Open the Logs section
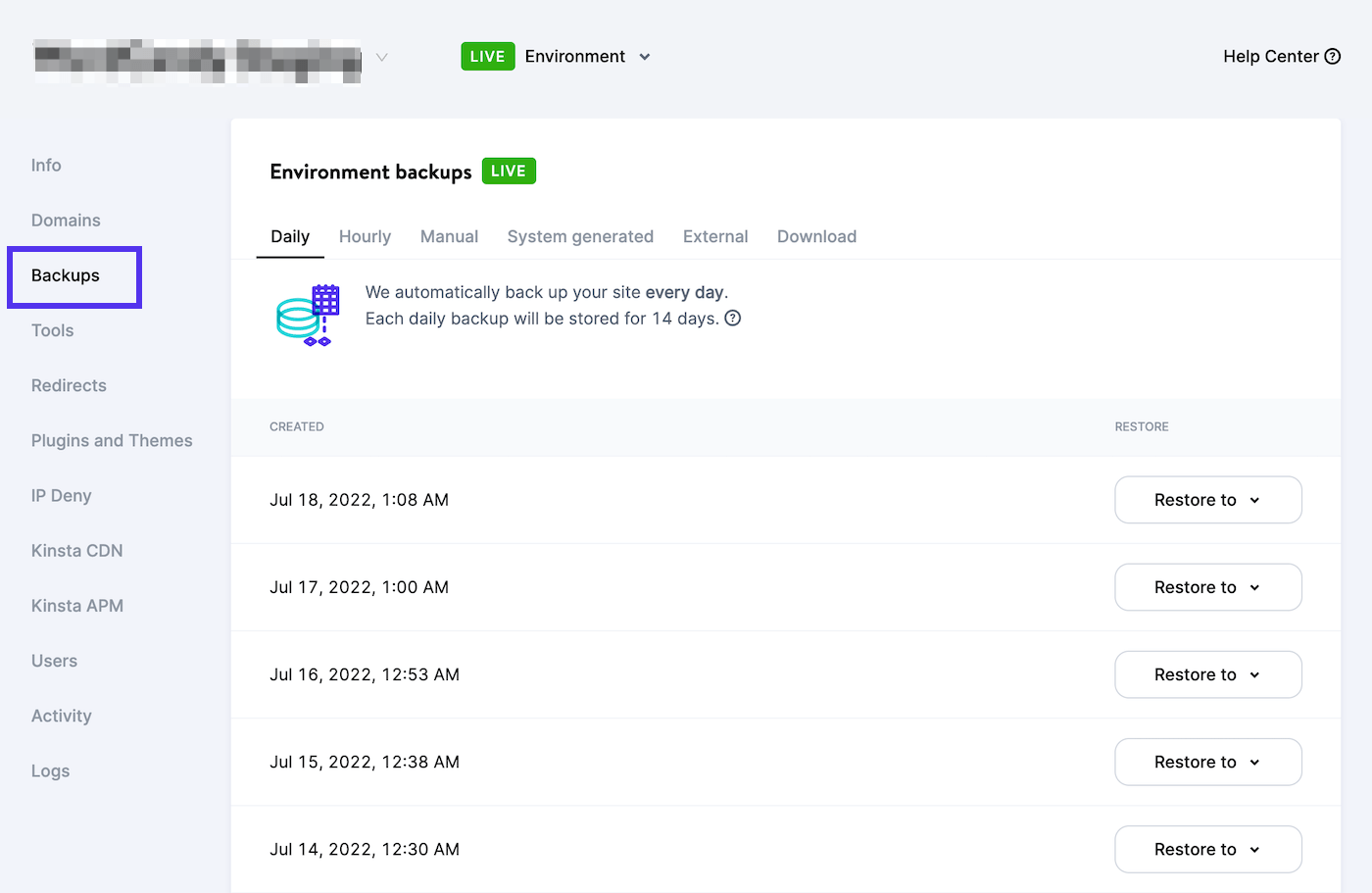The width and height of the screenshot is (1372, 893). 50,770
